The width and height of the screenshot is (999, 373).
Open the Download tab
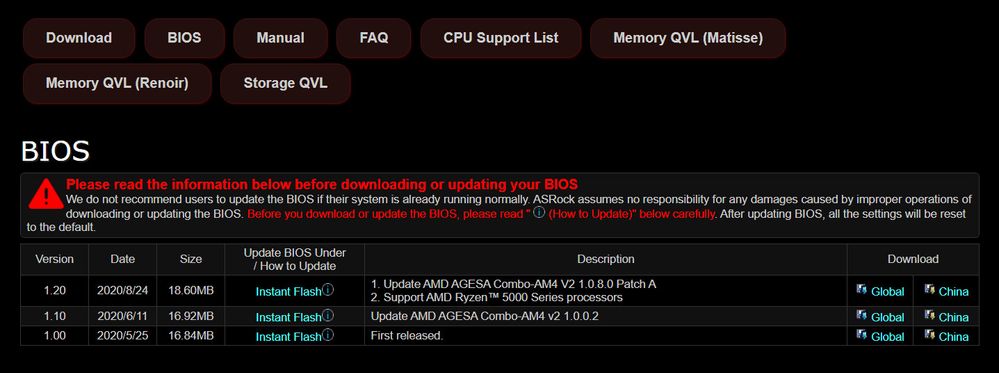(x=79, y=38)
